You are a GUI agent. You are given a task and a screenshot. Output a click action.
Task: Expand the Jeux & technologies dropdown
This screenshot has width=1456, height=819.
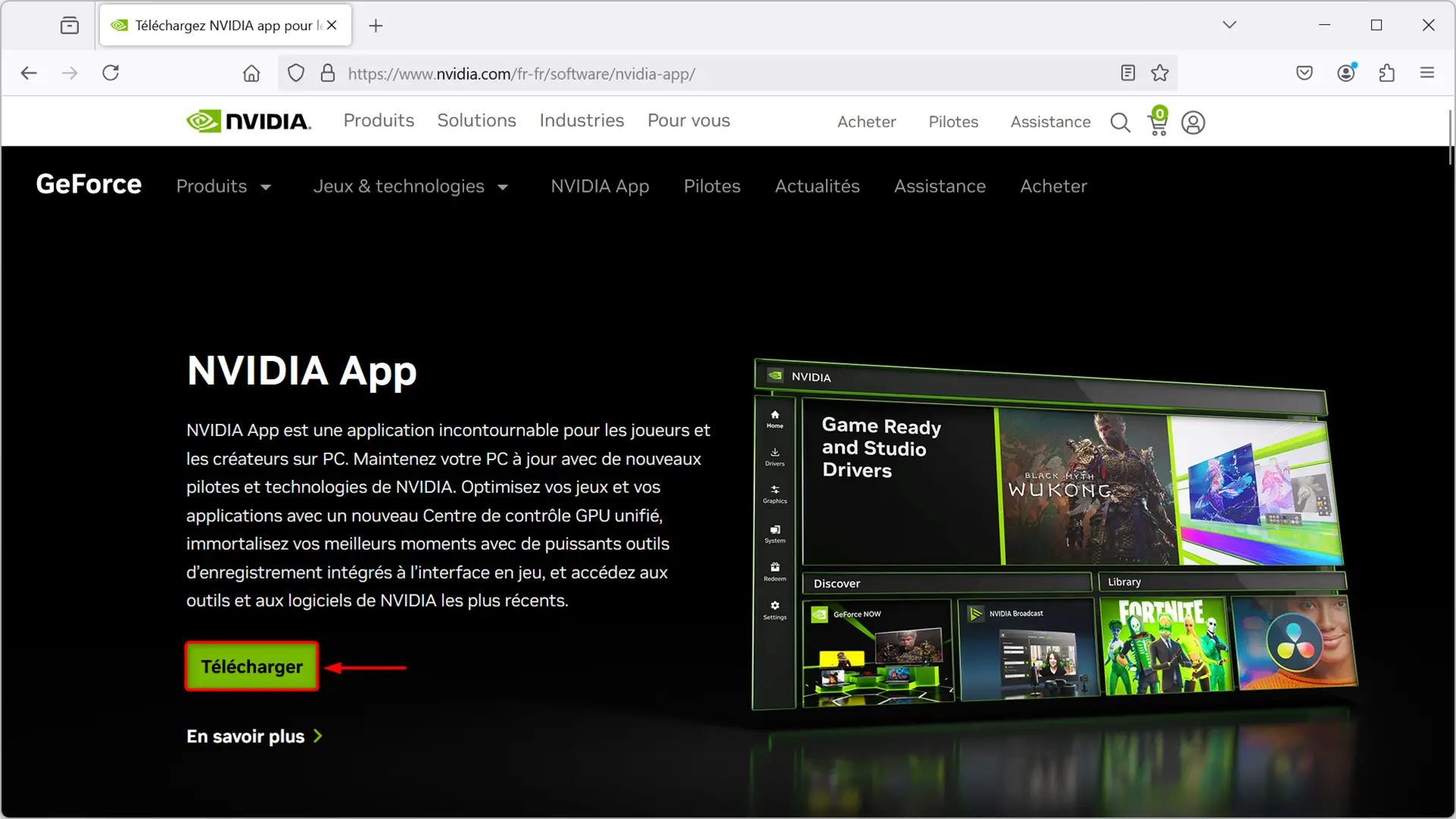pyautogui.click(x=410, y=187)
